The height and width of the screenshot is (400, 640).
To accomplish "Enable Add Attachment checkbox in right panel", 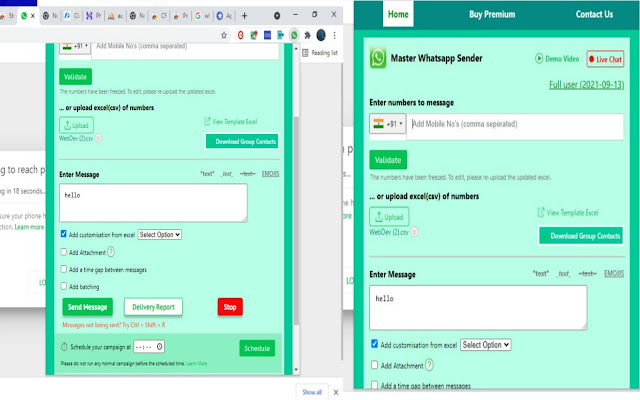I will click(x=374, y=365).
